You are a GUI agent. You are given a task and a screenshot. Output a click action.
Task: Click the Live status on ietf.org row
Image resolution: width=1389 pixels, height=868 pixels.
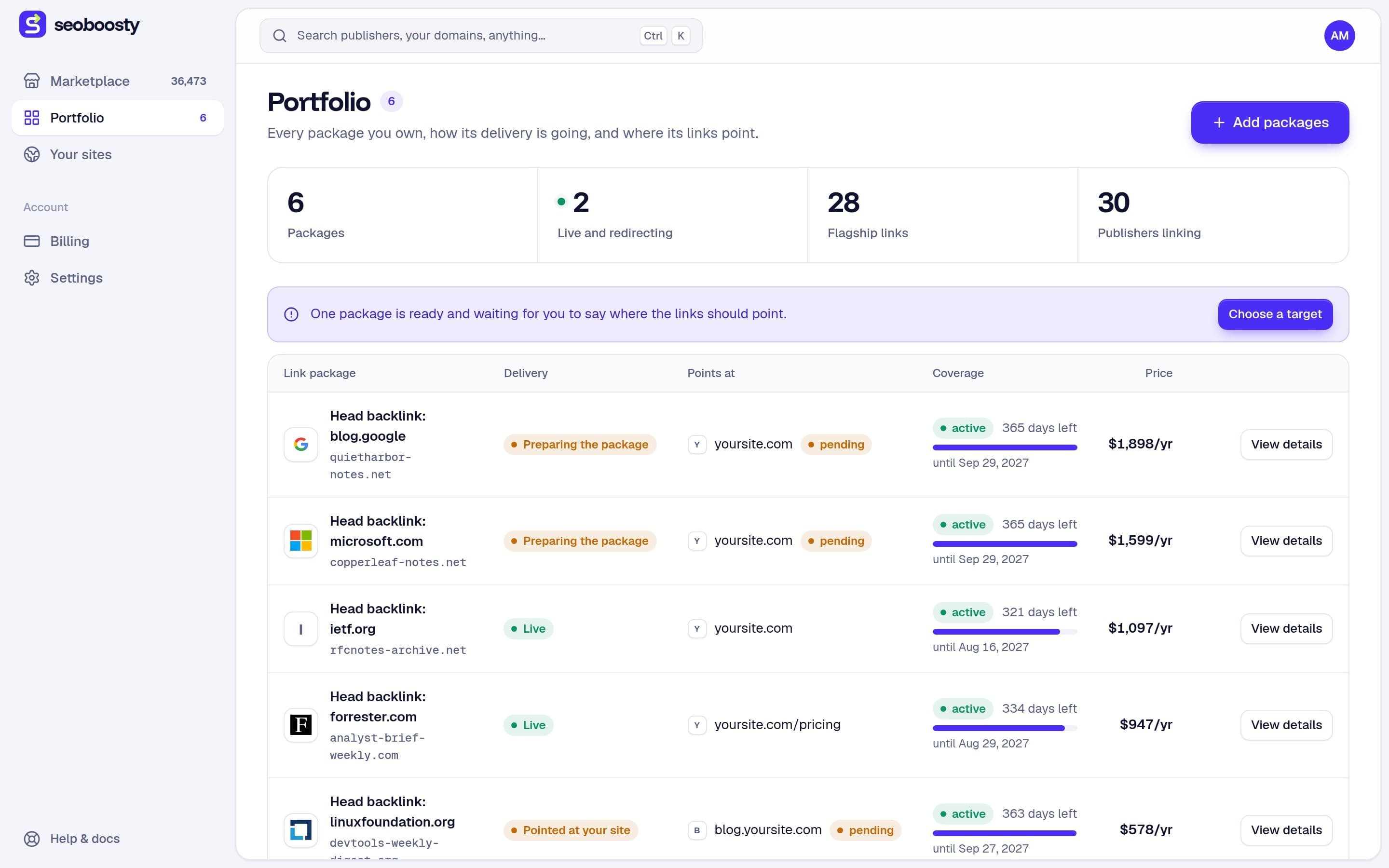tap(528, 629)
